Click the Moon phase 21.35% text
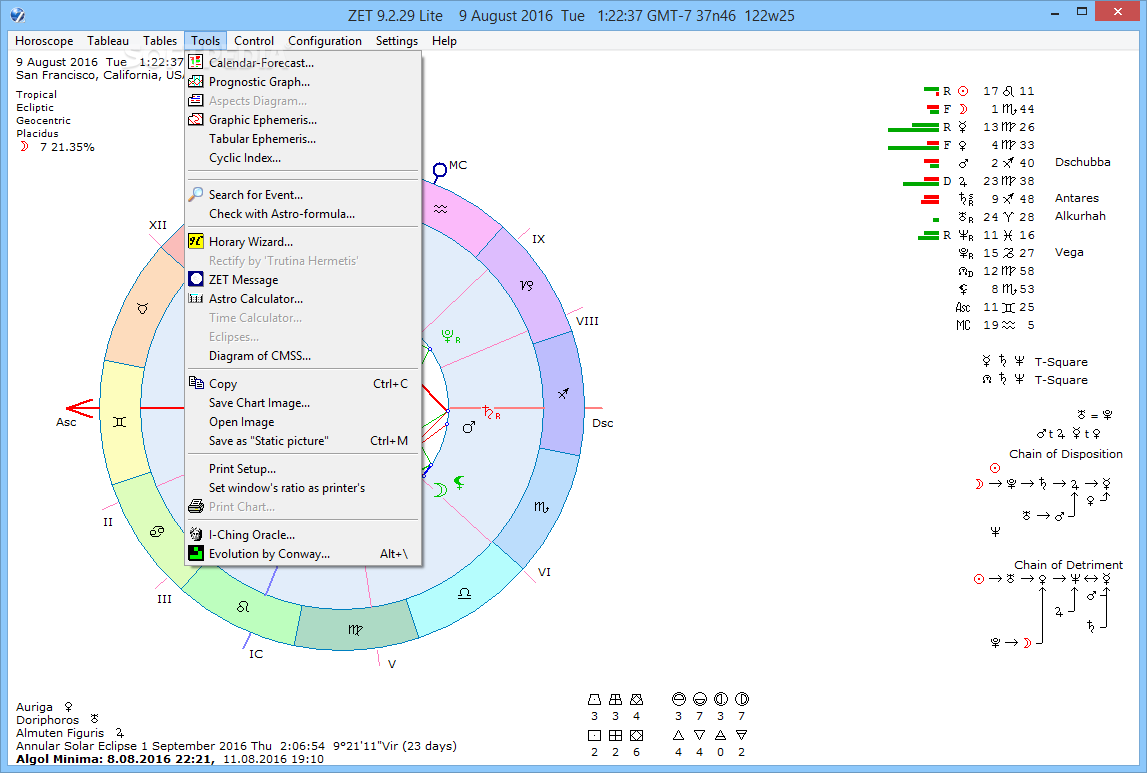This screenshot has height=773, width=1147. tap(67, 147)
